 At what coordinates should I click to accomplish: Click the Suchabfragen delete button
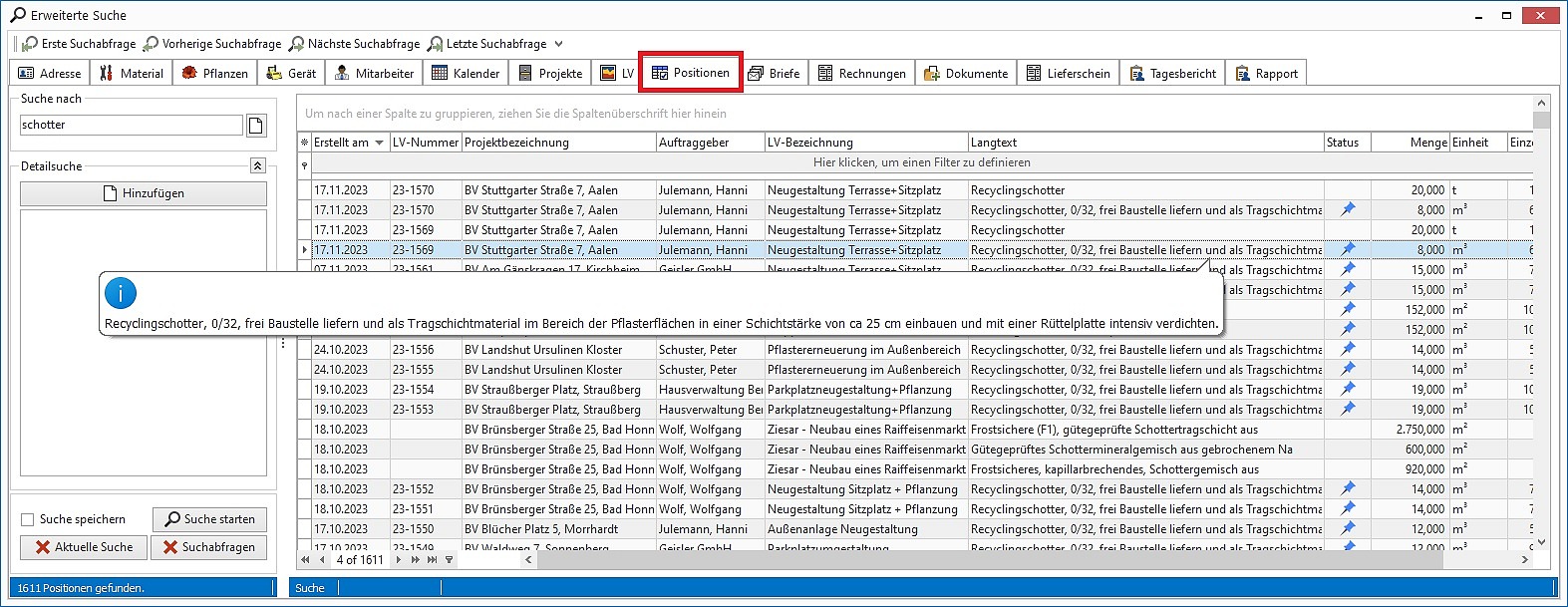[x=209, y=547]
